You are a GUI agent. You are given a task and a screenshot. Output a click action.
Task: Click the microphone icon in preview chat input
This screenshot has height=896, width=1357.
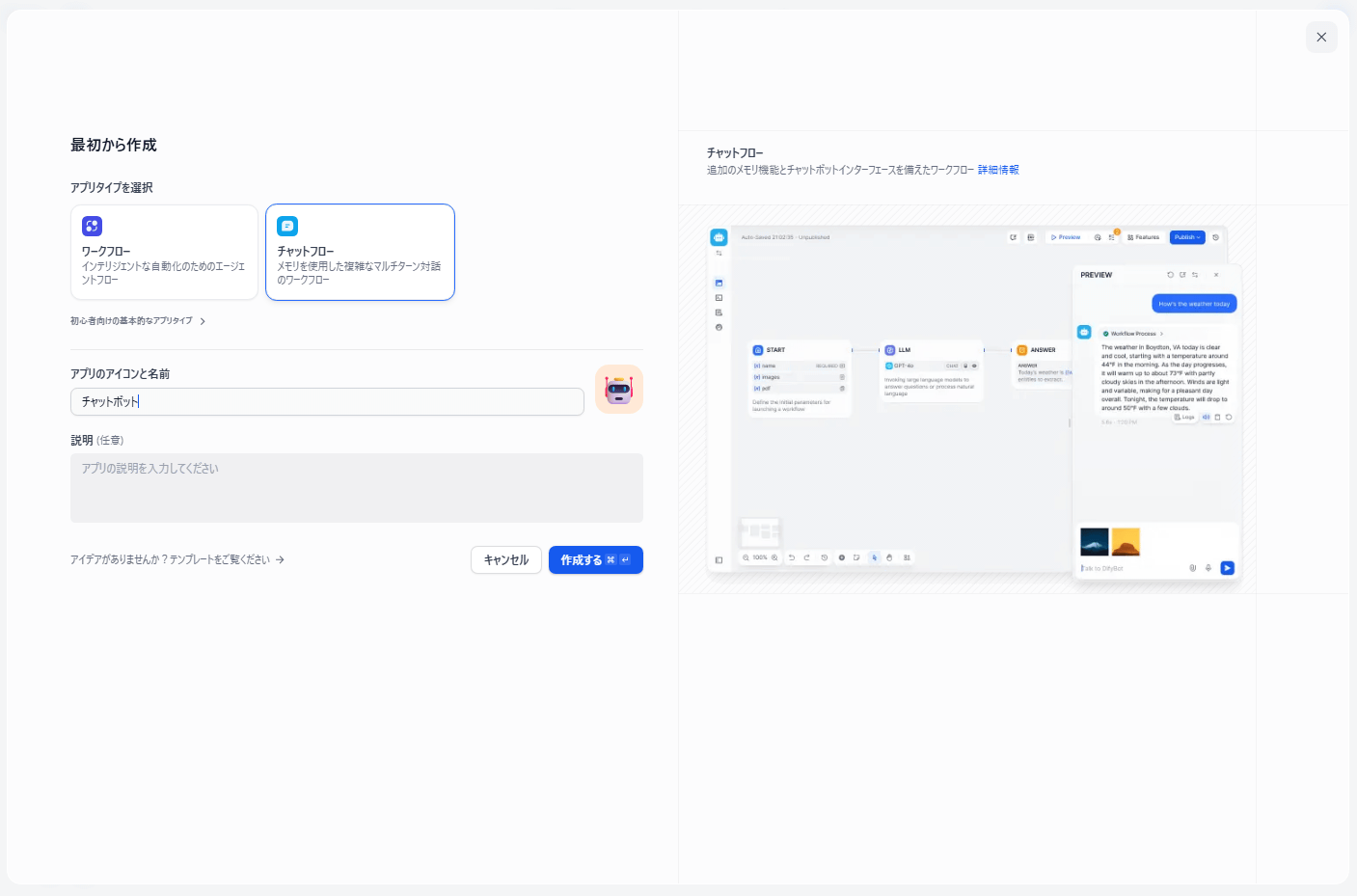click(1208, 568)
